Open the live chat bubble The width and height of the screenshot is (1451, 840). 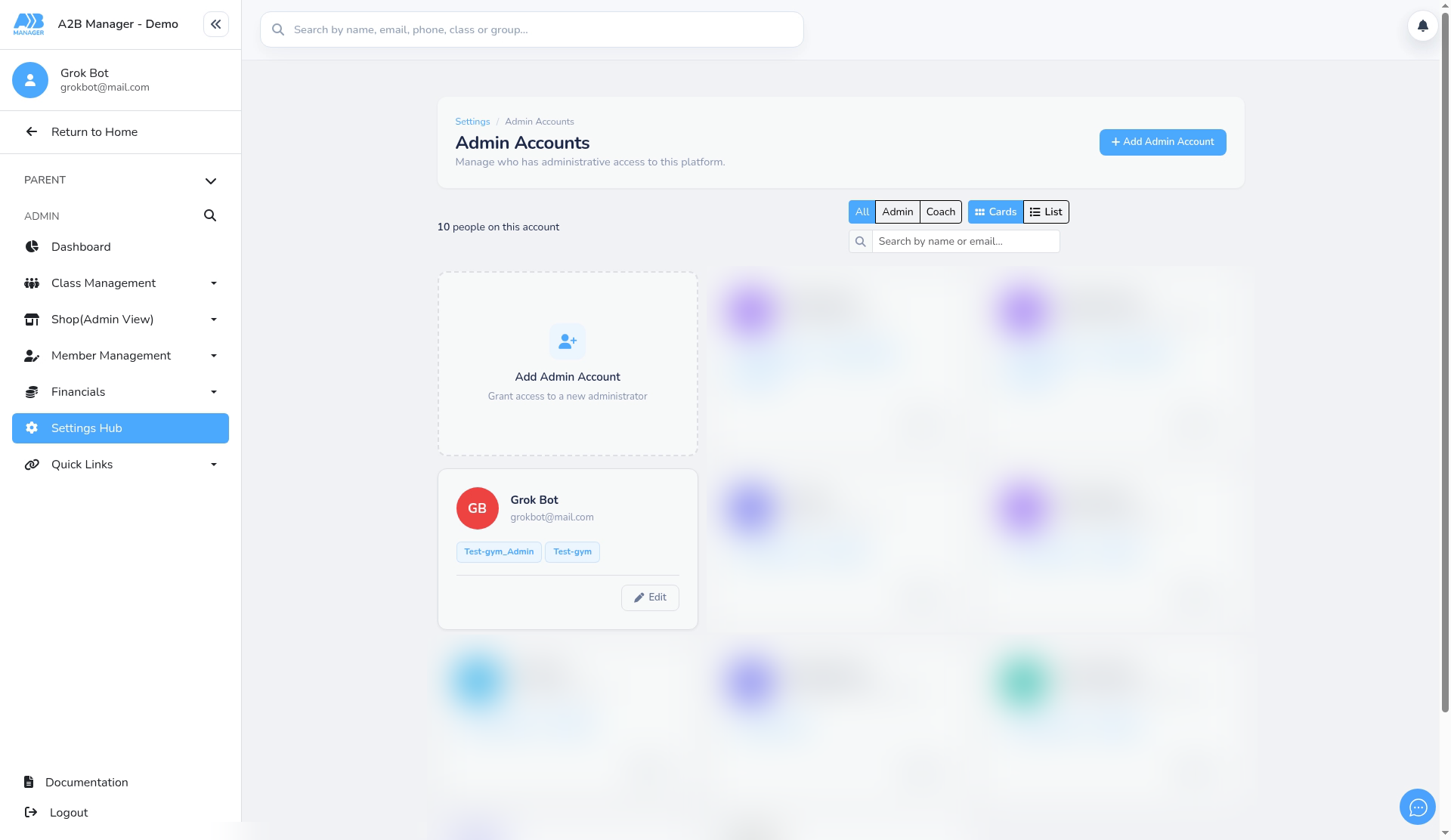pyautogui.click(x=1417, y=808)
